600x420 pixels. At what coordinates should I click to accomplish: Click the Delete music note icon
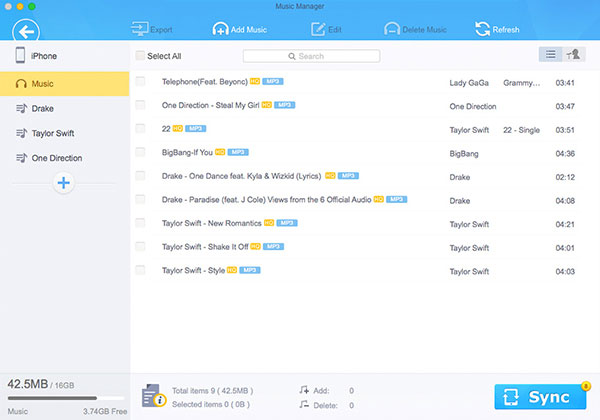[x=304, y=404]
